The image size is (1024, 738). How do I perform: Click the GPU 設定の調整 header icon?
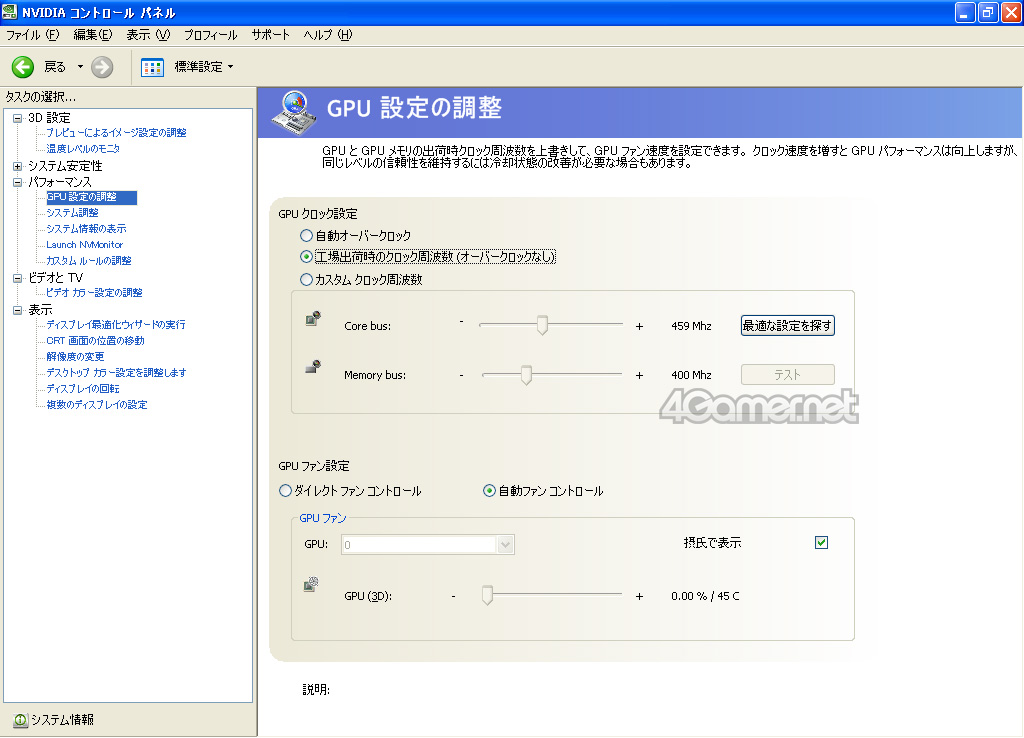294,112
